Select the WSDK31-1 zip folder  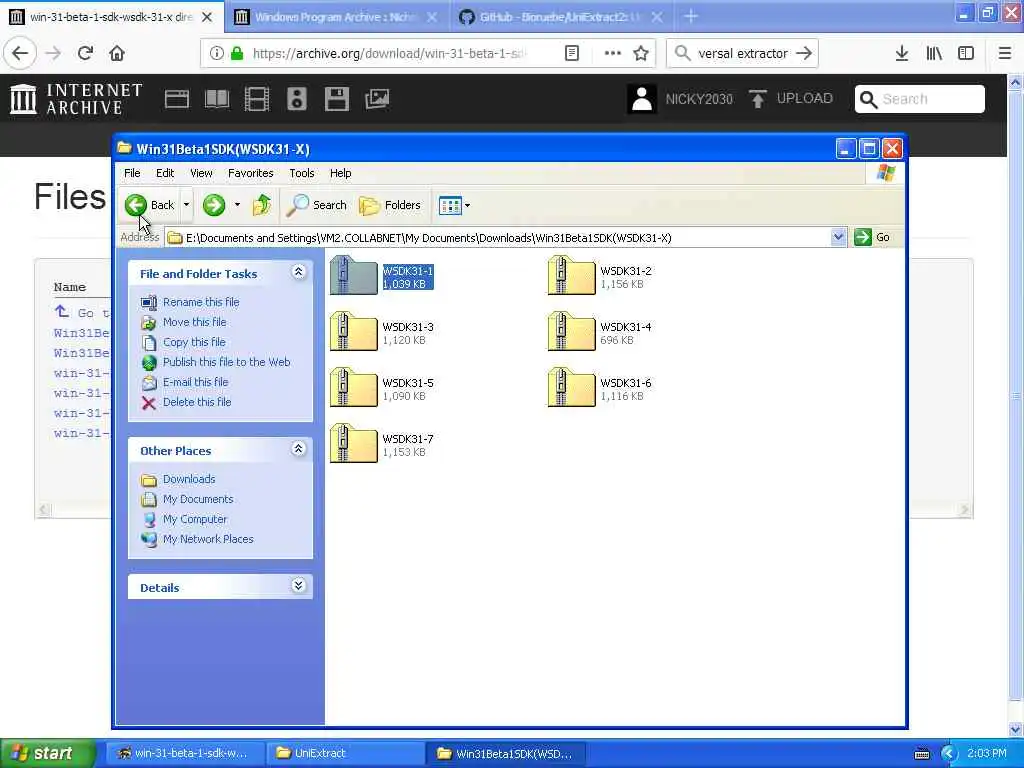point(381,276)
